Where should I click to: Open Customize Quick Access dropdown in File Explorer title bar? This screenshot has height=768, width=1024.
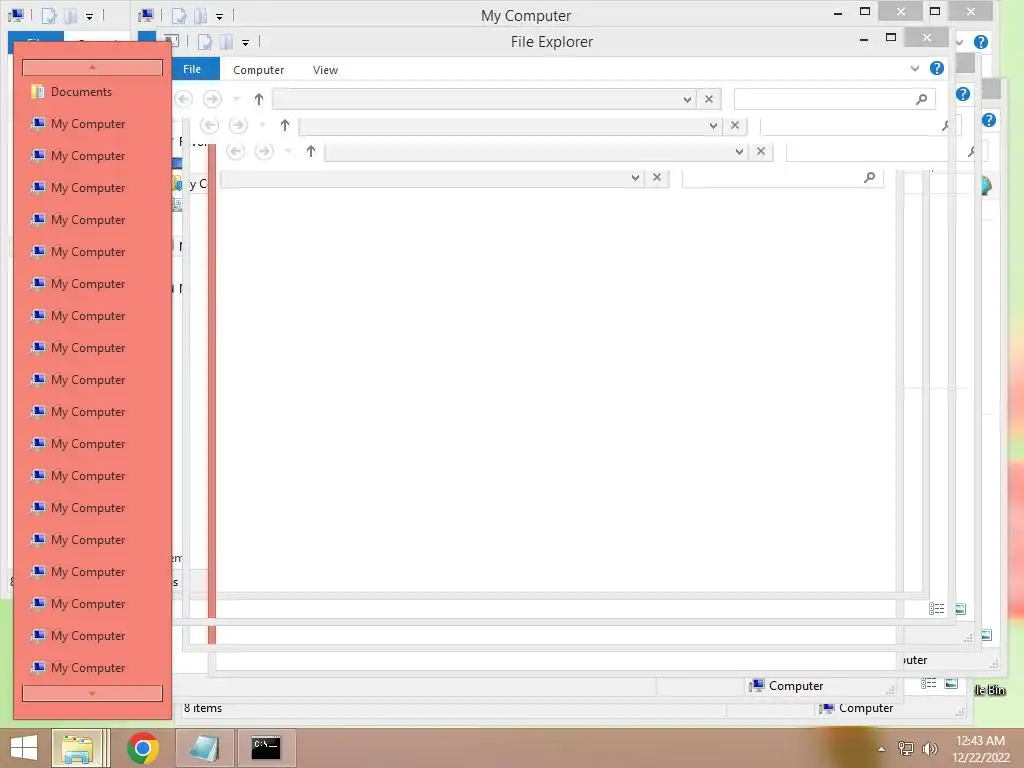tap(246, 43)
